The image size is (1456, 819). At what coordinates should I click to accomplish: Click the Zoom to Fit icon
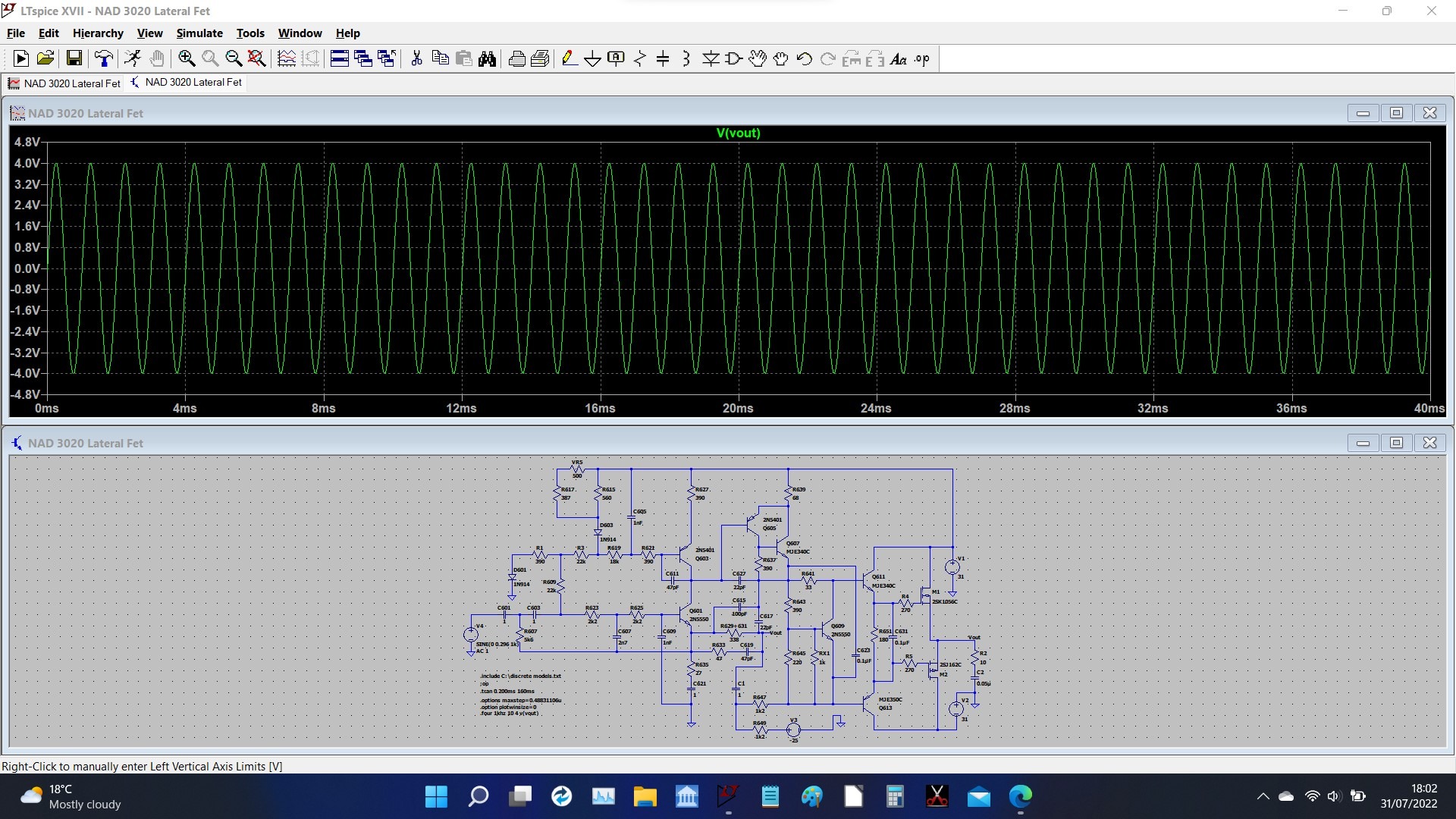[x=257, y=58]
